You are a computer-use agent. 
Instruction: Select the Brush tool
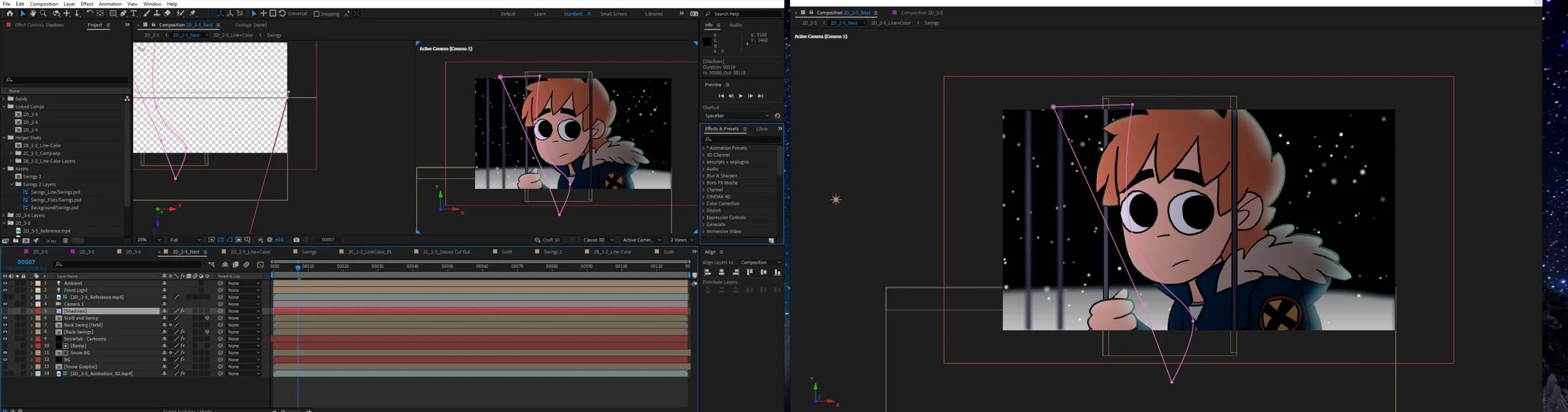(146, 13)
